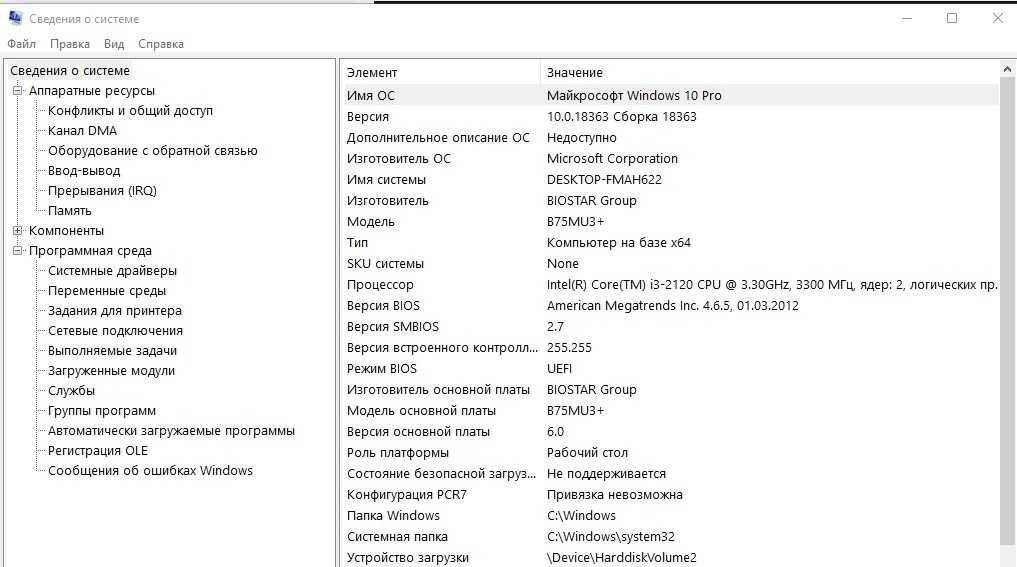The image size is (1017, 567).
Task: Select Сообщения об ошибках Windows
Action: (x=150, y=471)
